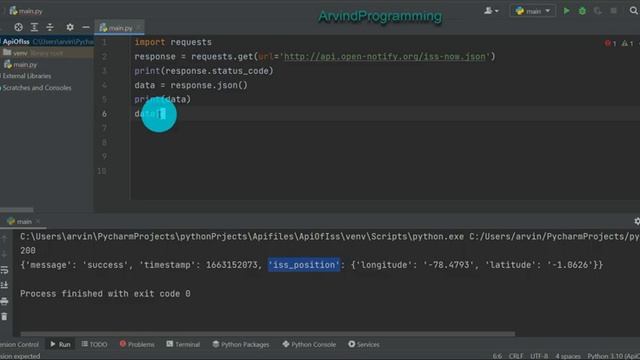
Task: Open the Version Control tool window
Action: click(19, 344)
